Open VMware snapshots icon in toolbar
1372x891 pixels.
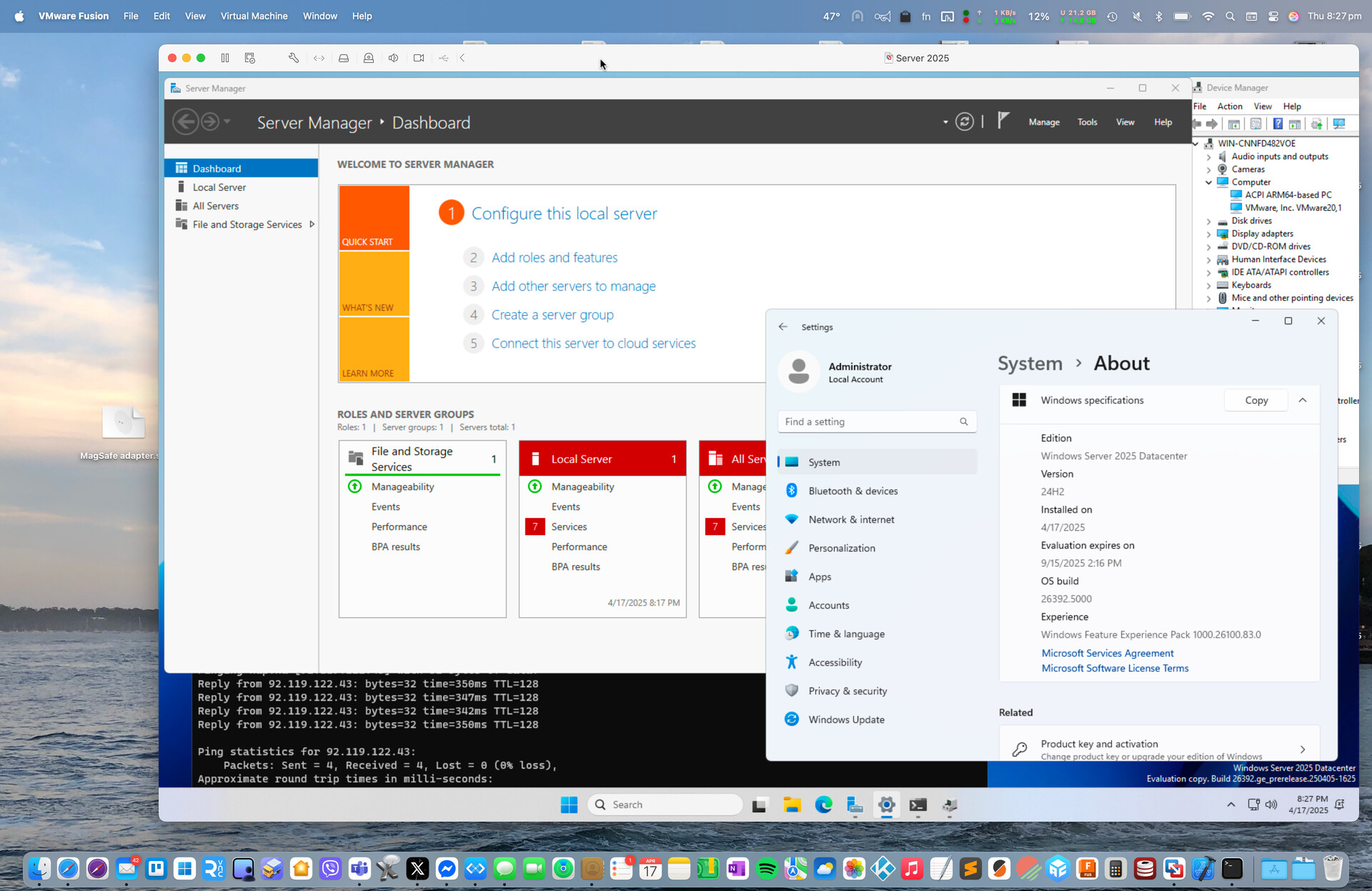tap(249, 58)
